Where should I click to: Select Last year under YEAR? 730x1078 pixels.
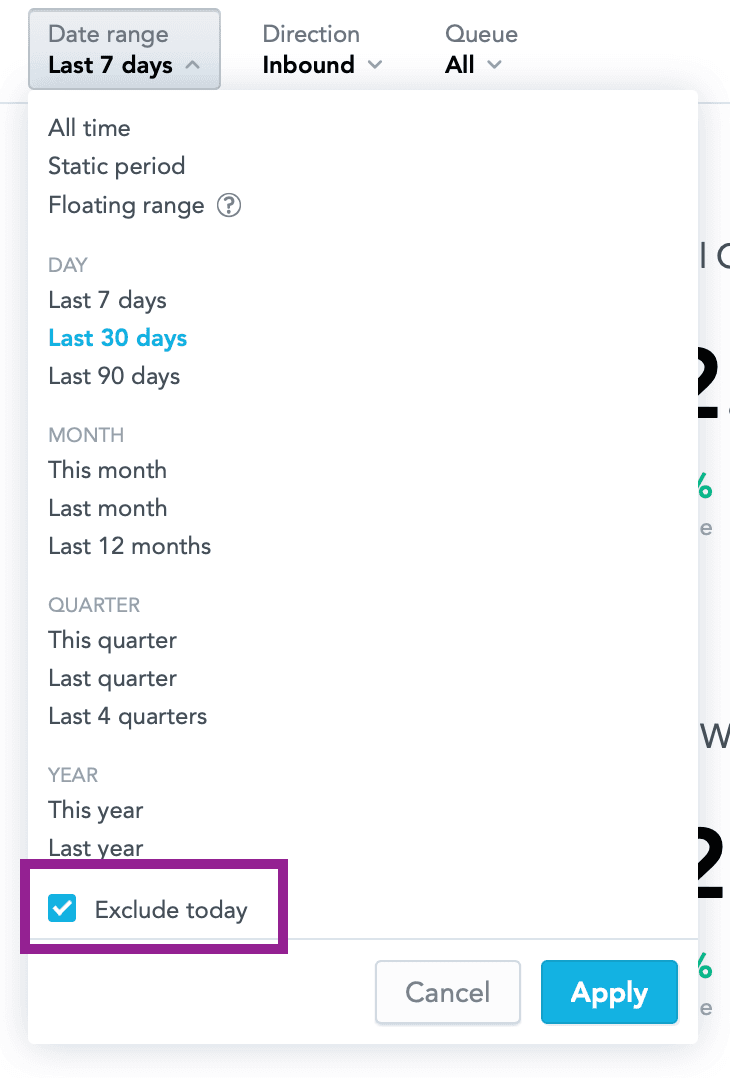tap(95, 847)
